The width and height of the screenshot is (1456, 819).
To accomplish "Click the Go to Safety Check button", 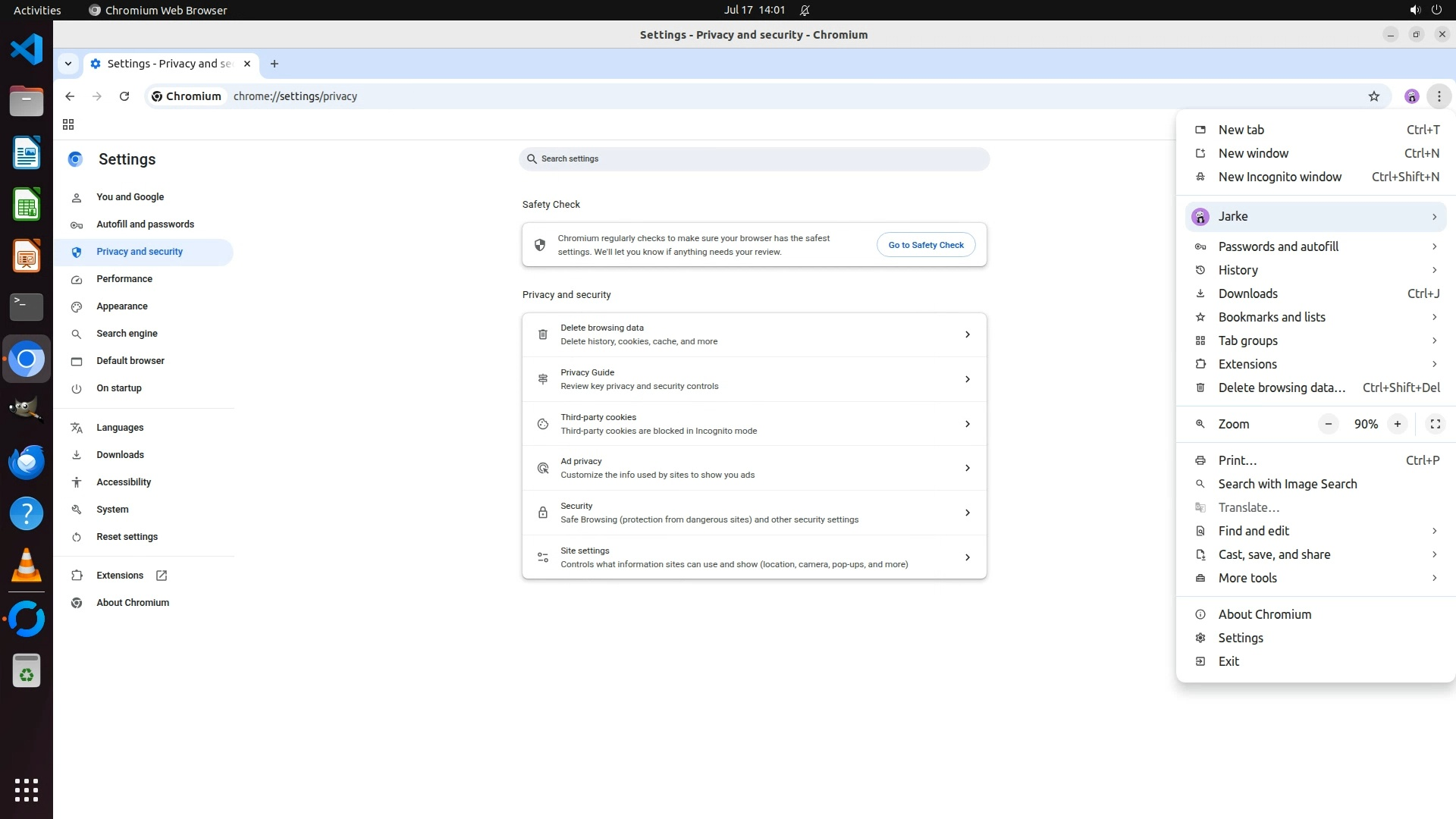I will click(x=925, y=245).
